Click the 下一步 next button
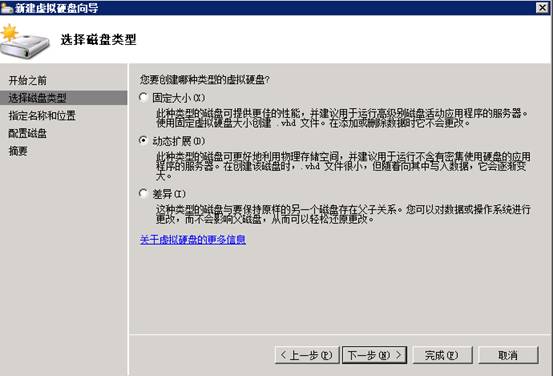The image size is (553, 376). [375, 355]
